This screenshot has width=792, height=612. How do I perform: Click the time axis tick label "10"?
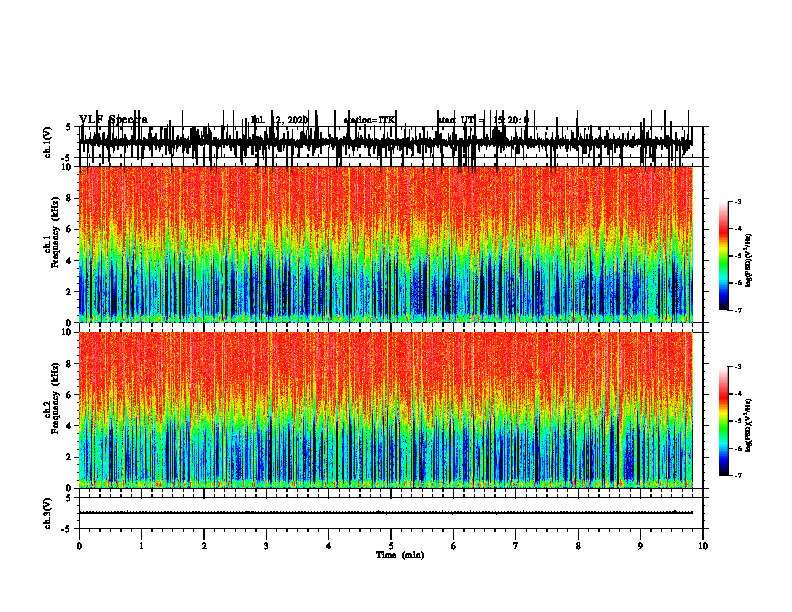point(703,546)
